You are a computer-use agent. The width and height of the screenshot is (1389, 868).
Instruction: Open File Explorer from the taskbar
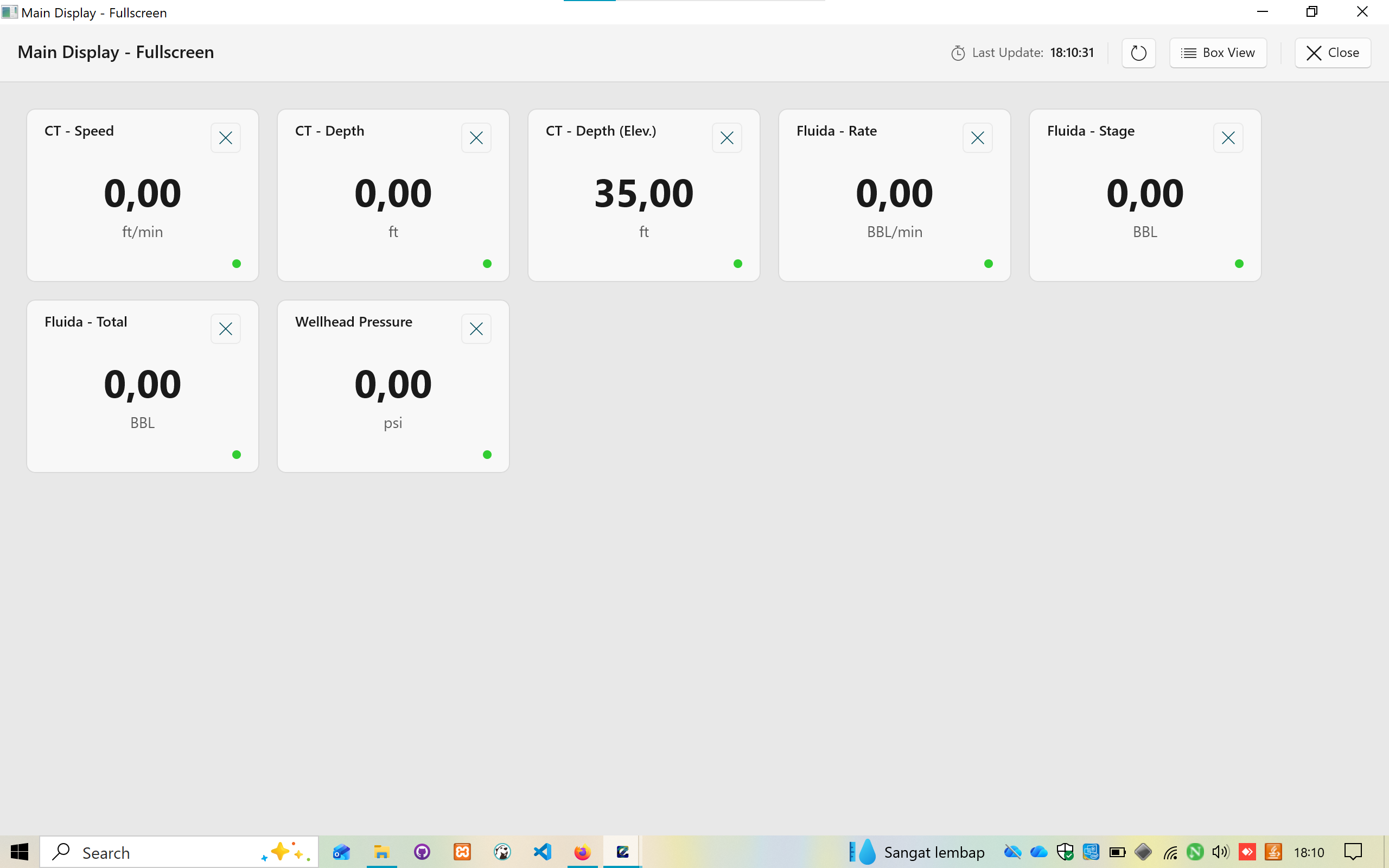(381, 852)
